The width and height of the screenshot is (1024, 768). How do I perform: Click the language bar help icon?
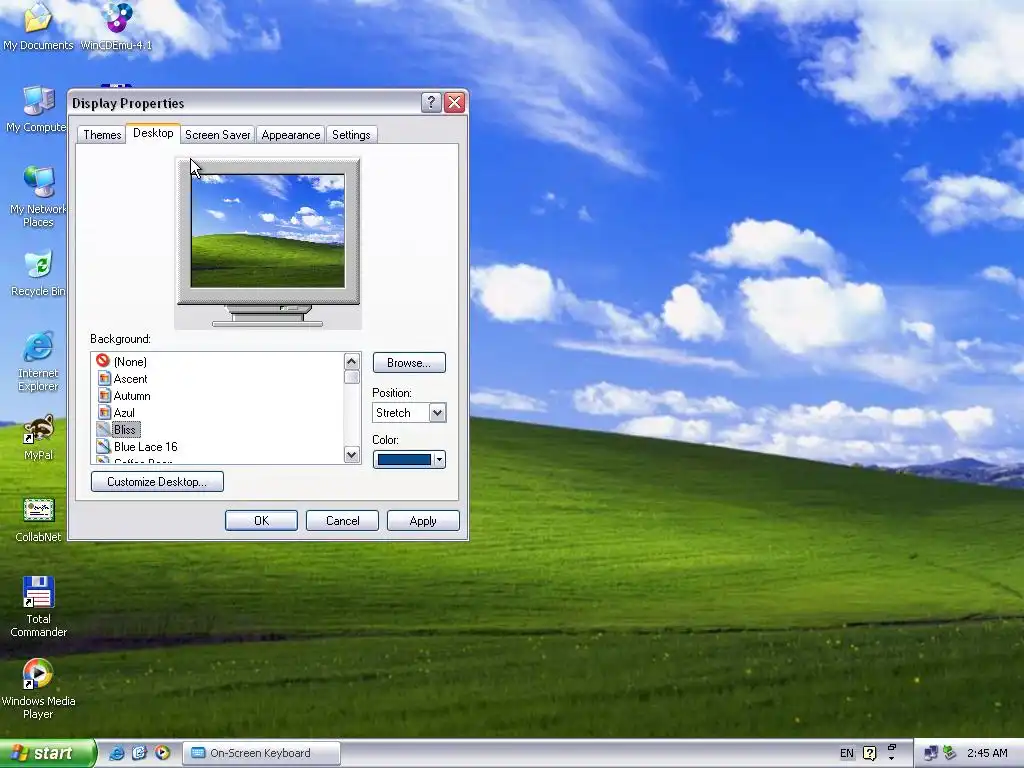click(869, 753)
